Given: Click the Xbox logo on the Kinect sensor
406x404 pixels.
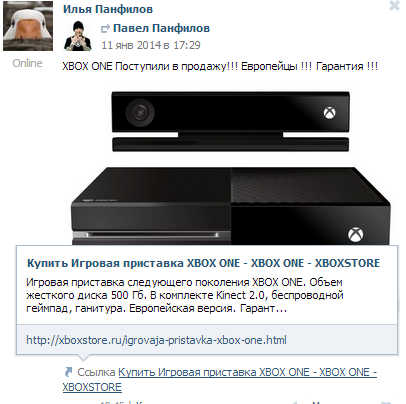Looking at the screenshot, I should [329, 113].
